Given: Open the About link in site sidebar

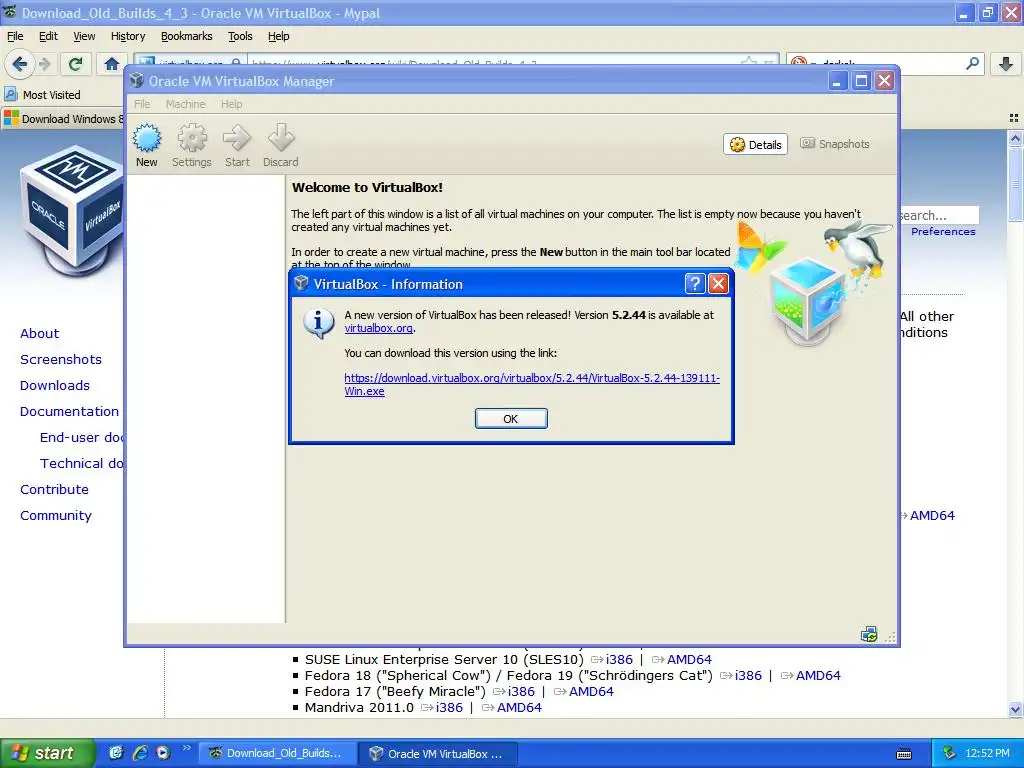Looking at the screenshot, I should click(39, 334).
